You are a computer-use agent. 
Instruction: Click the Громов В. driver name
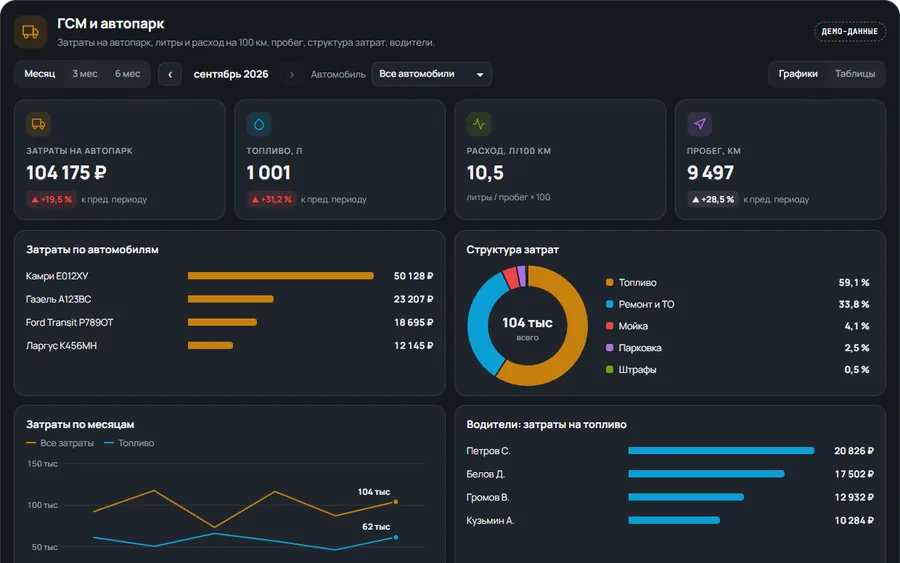click(488, 498)
